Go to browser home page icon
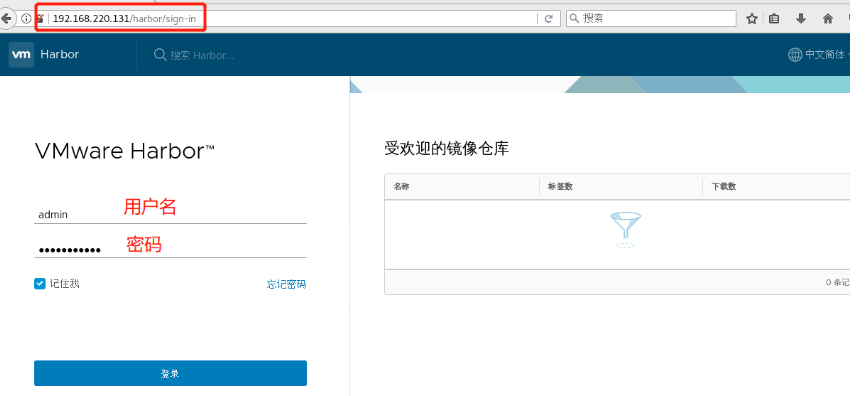 [x=828, y=18]
